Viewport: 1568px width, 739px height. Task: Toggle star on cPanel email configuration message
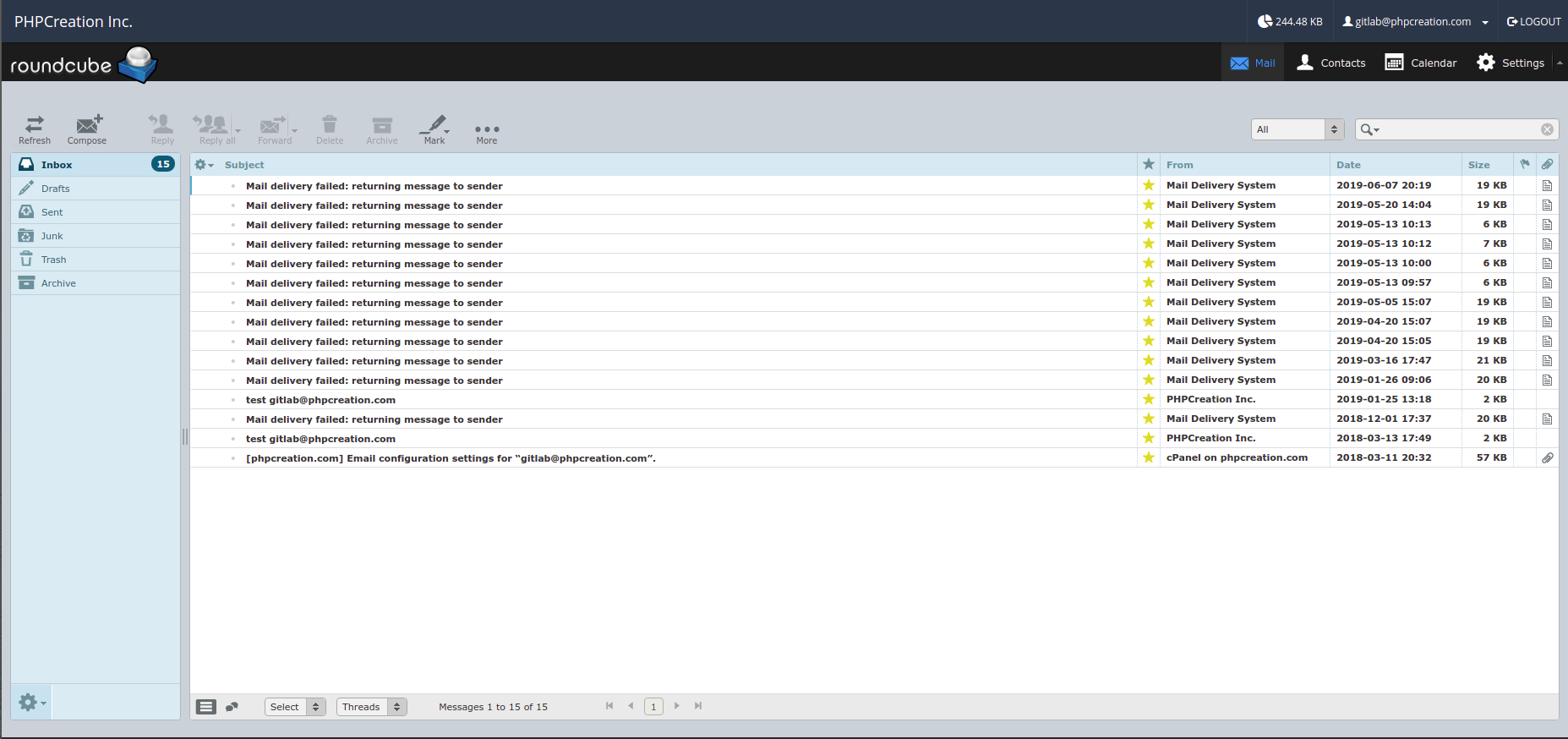[x=1148, y=457]
